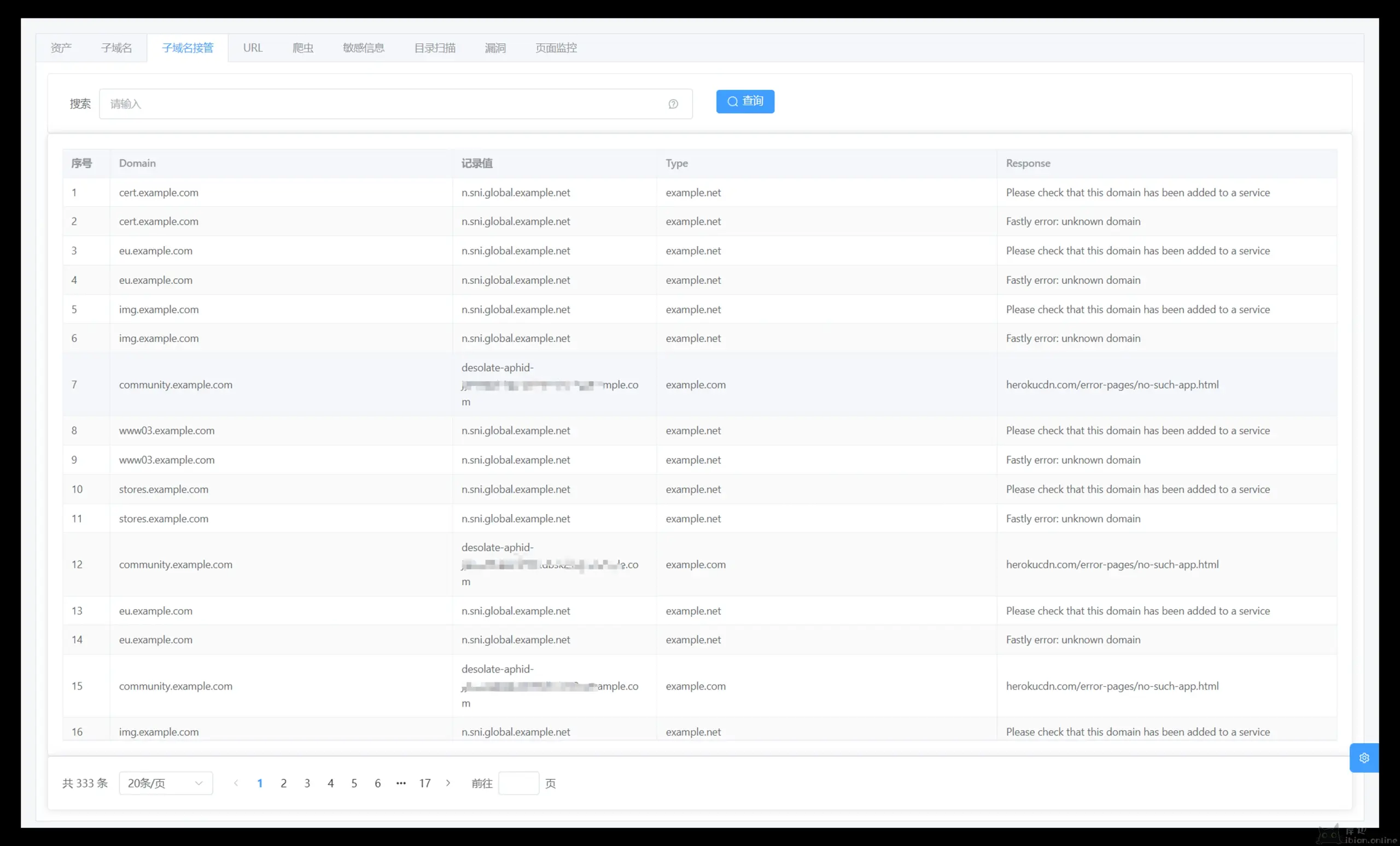The image size is (1400, 846).
Task: Go to next page arrow
Action: coord(448,783)
